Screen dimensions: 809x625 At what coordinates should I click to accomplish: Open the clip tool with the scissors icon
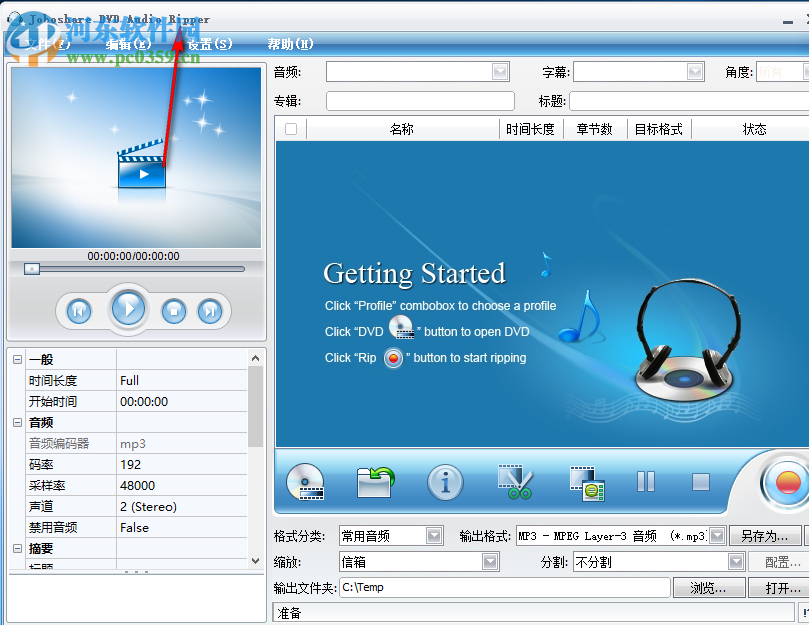[x=515, y=483]
